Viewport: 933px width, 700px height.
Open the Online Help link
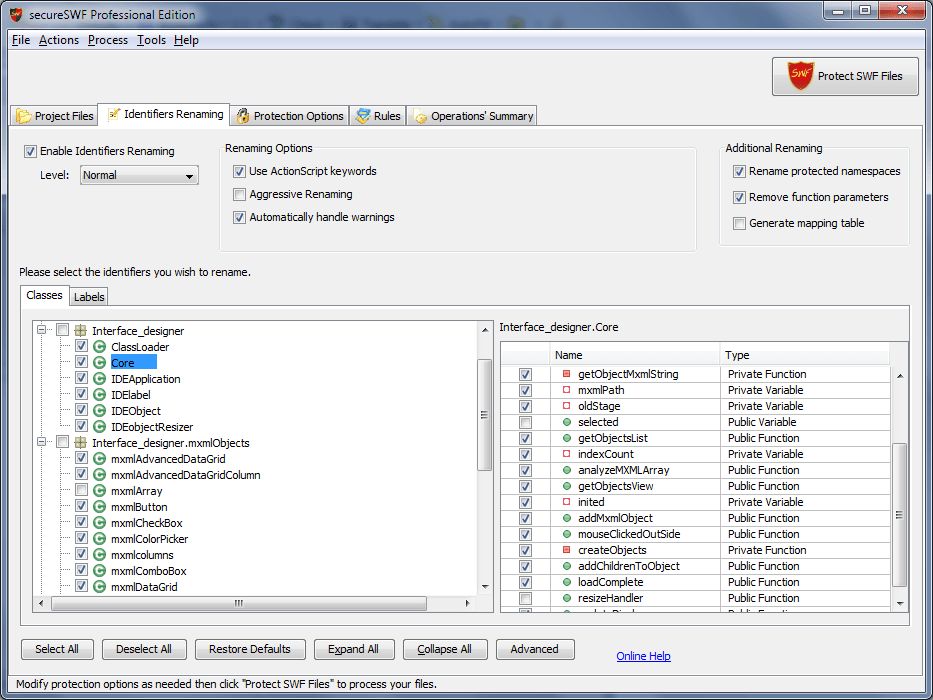(x=643, y=655)
